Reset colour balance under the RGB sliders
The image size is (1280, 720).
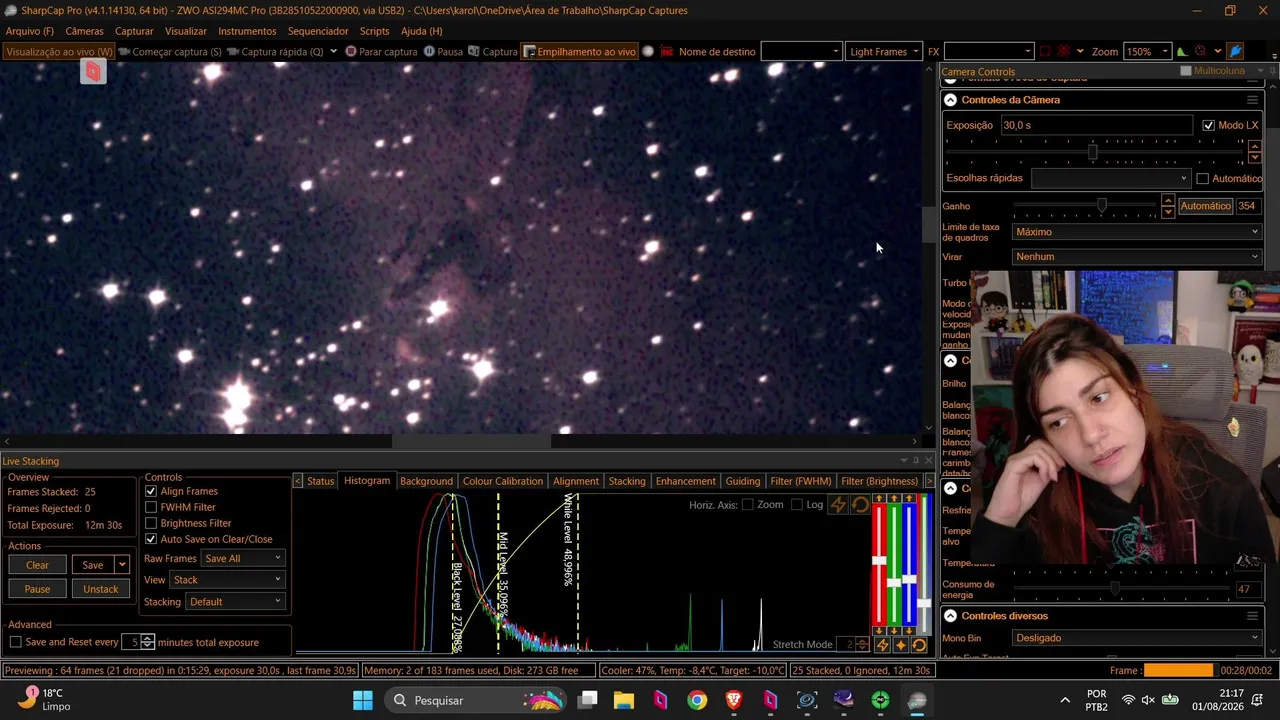(919, 645)
